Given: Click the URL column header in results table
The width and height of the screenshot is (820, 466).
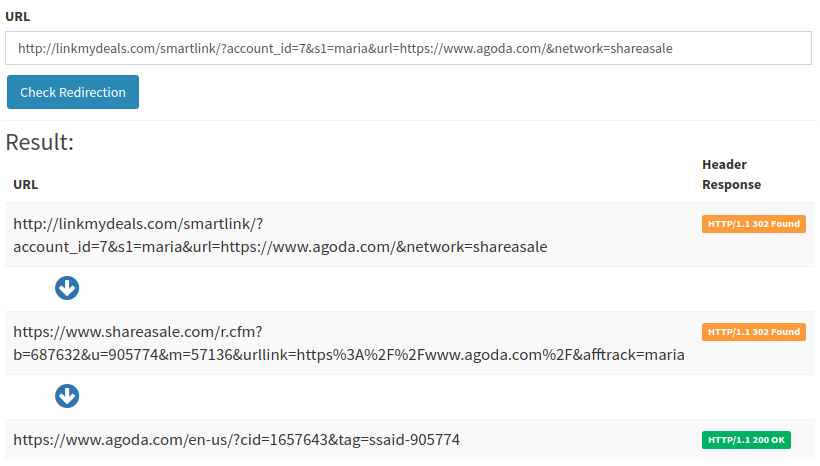Looking at the screenshot, I should coord(26,185).
